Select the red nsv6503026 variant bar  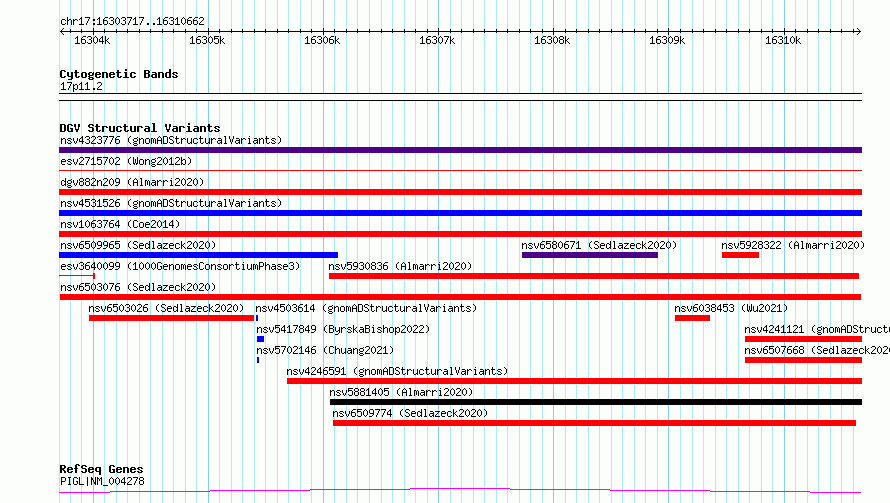(x=171, y=318)
